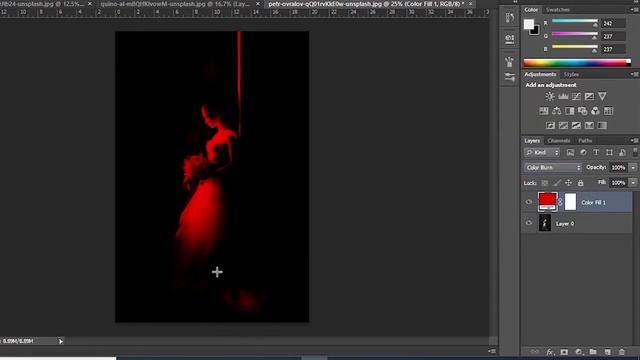This screenshot has height=360, width=640.
Task: Switch to the Paths tab
Action: click(585, 140)
